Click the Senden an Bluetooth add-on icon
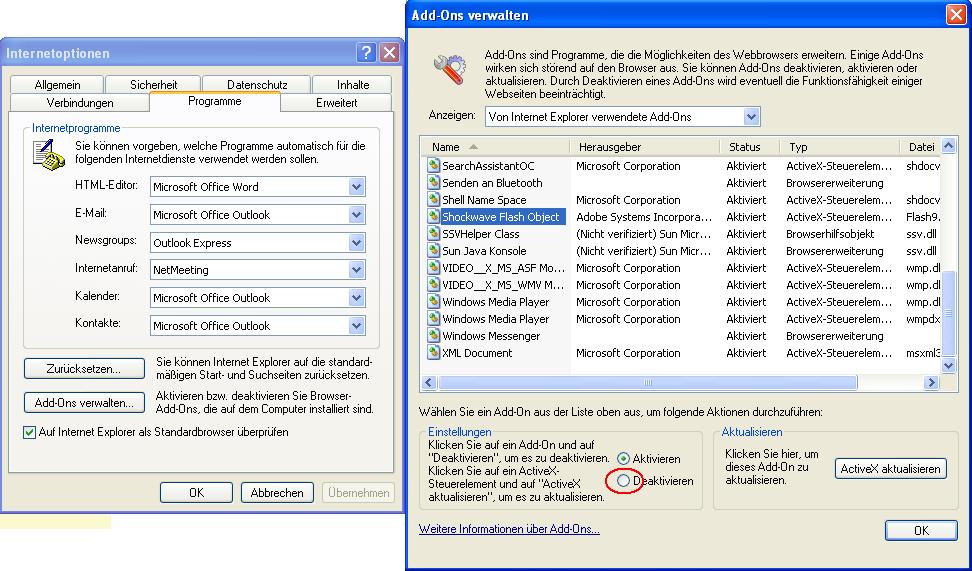This screenshot has height=571, width=972. pos(433,183)
